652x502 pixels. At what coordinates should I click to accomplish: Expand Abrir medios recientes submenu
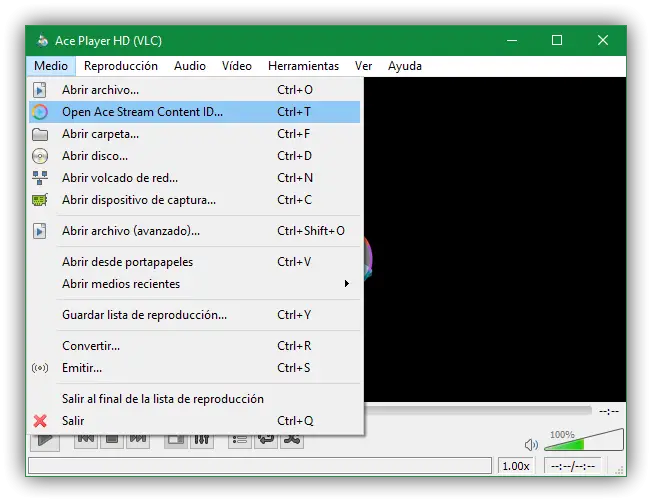[x=195, y=284]
